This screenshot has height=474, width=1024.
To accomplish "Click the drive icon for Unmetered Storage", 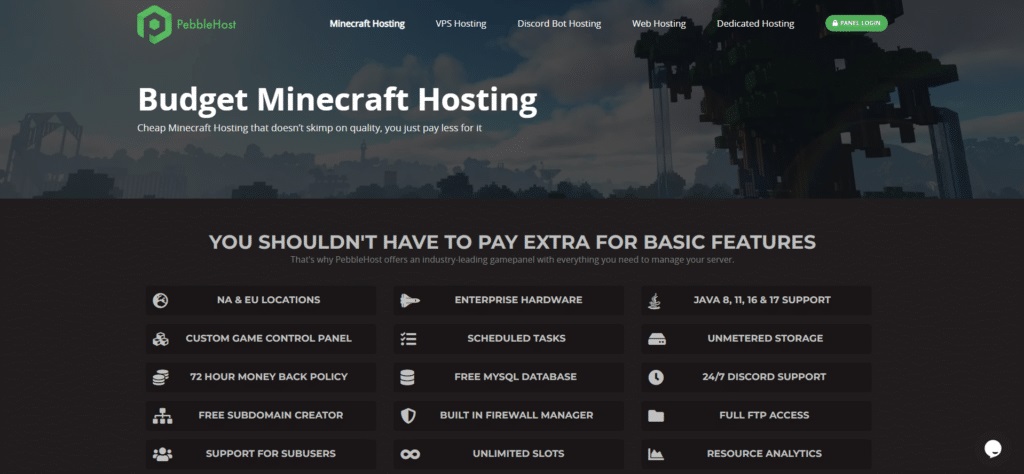I will 657,340.
